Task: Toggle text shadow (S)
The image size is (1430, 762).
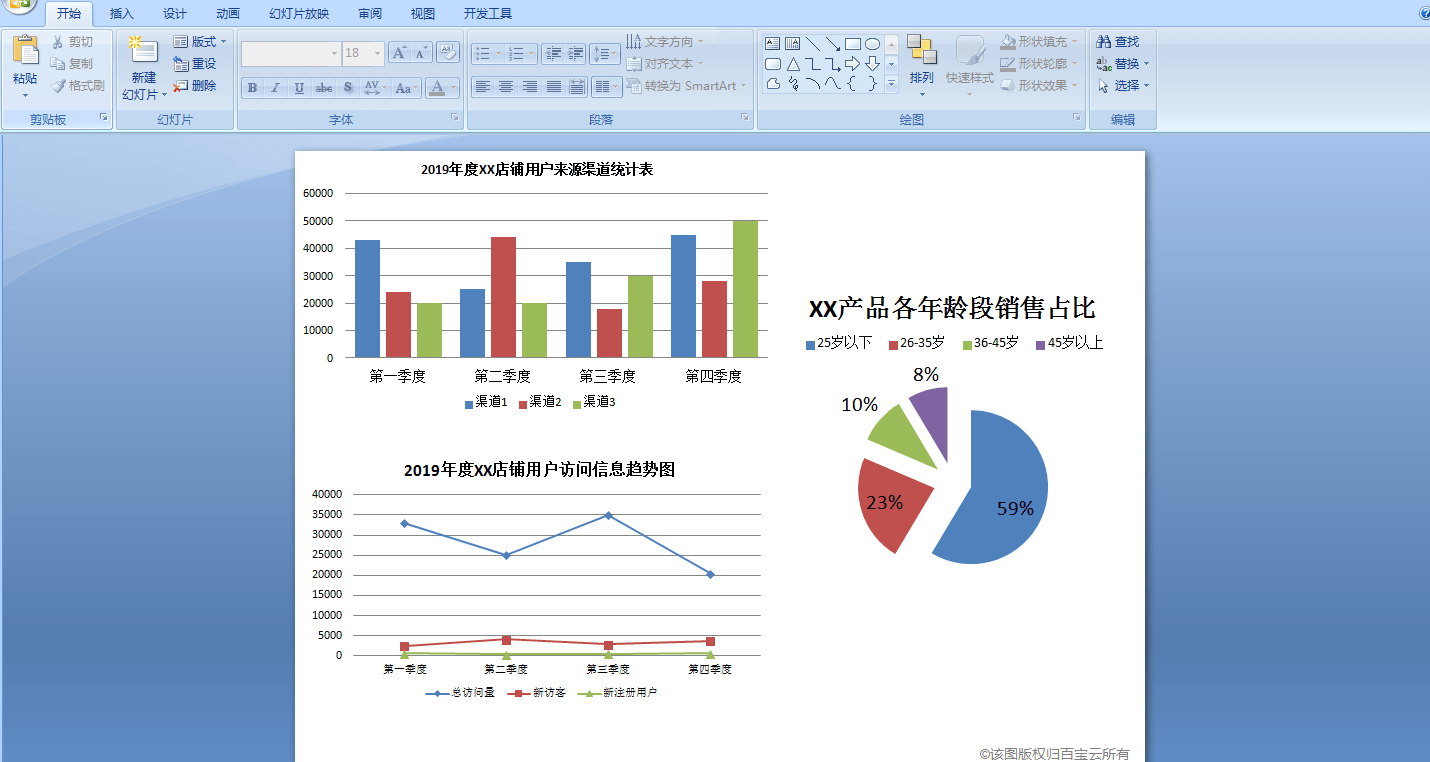Action: pos(348,88)
